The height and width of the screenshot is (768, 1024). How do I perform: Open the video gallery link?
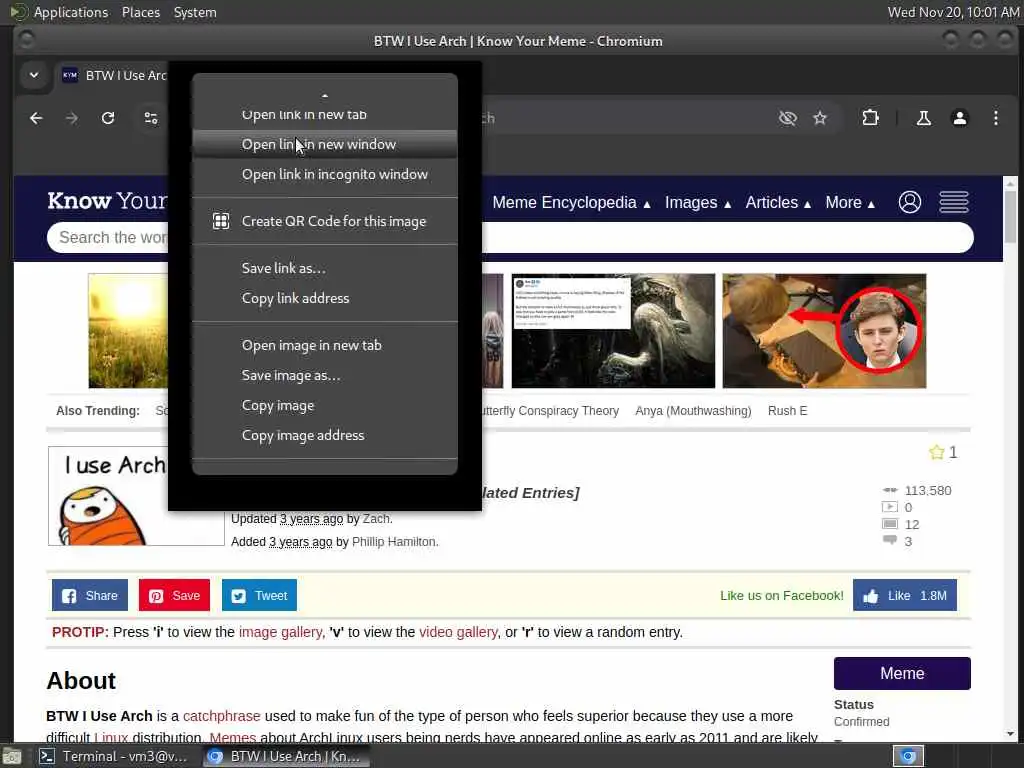click(458, 632)
